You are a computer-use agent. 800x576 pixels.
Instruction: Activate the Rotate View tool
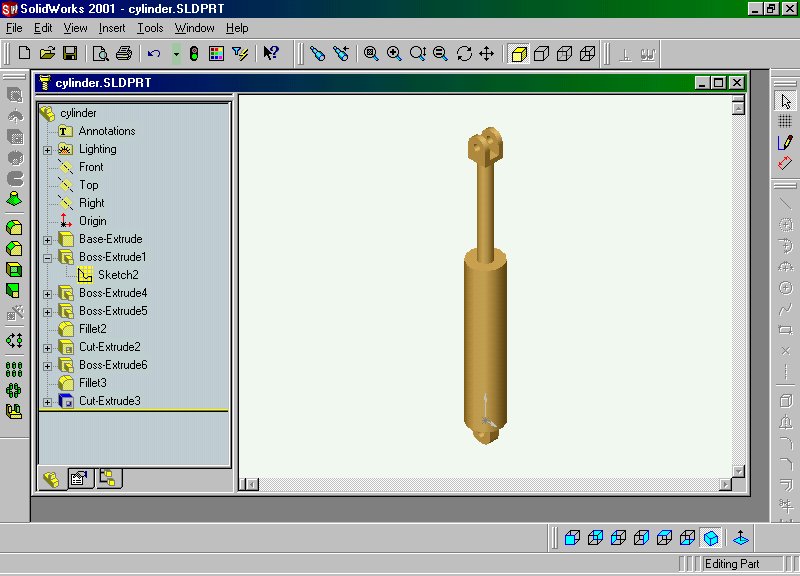coord(464,53)
